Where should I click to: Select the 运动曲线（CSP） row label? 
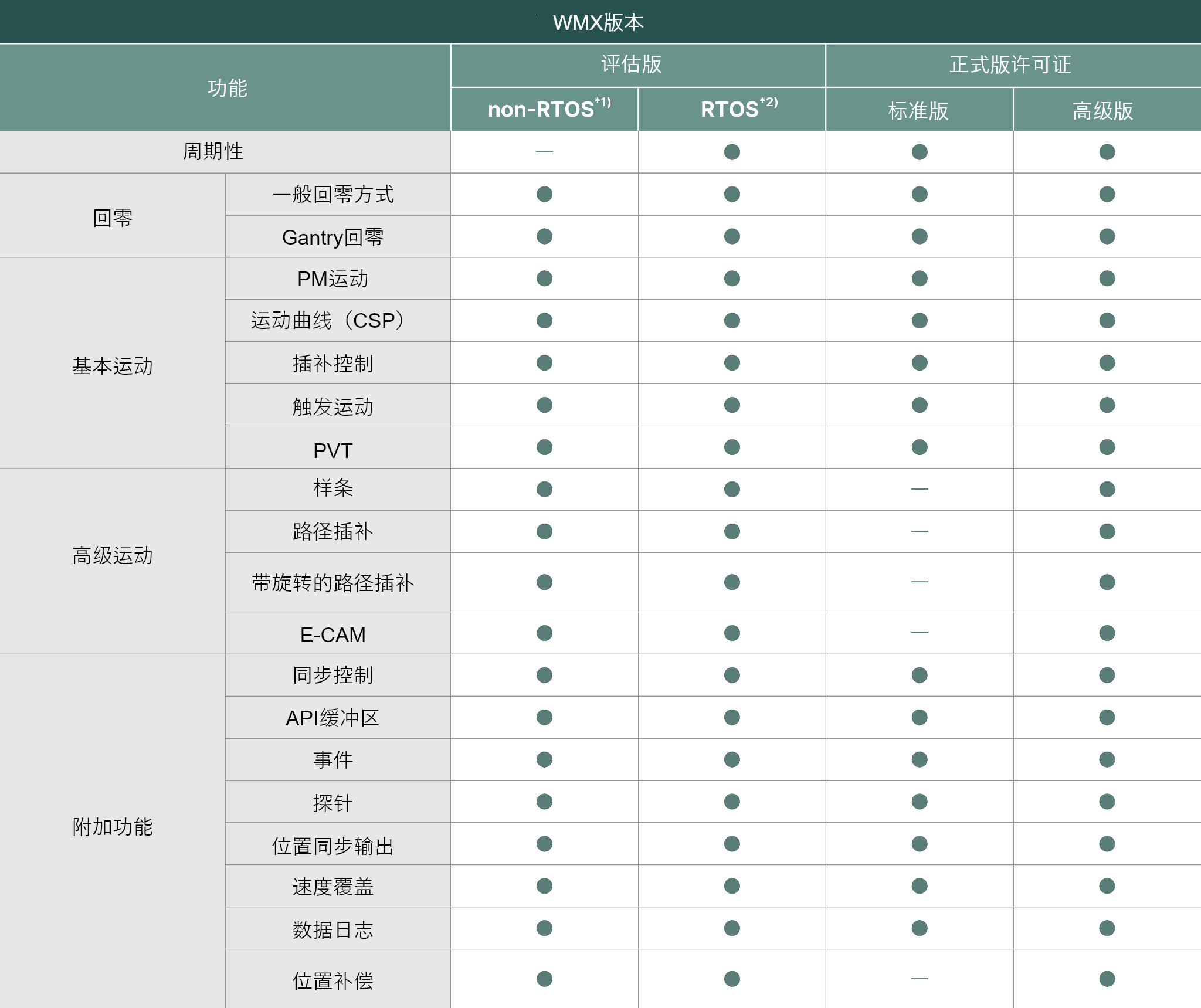pos(338,321)
